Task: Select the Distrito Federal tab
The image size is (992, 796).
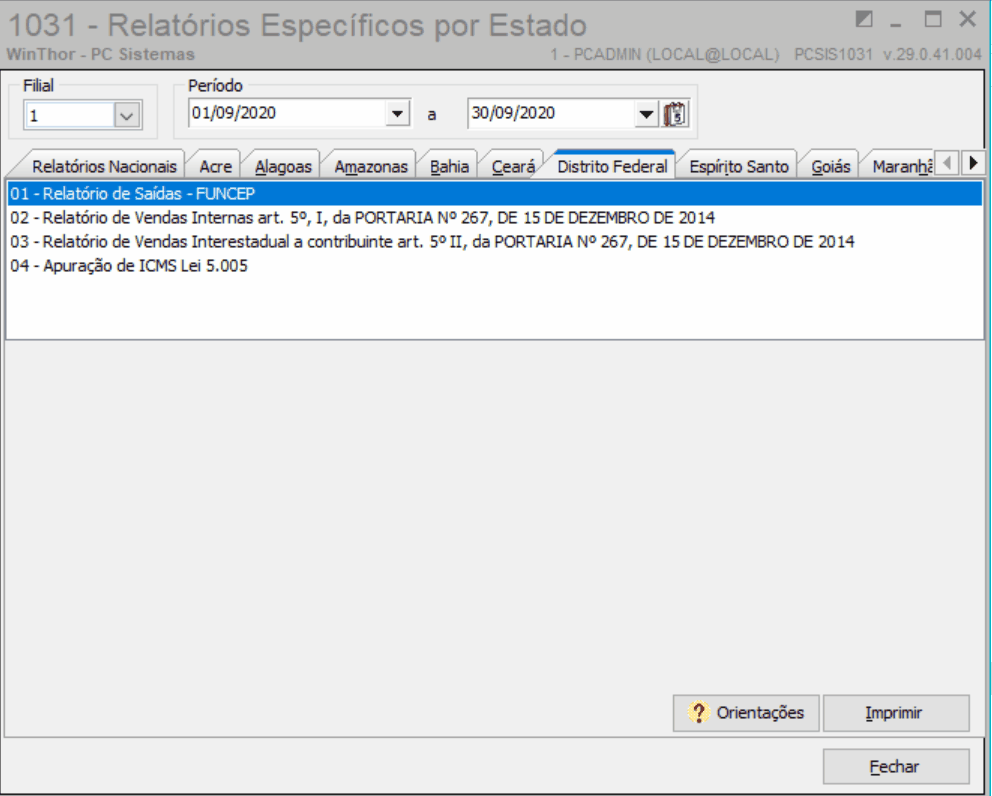Action: tap(612, 166)
